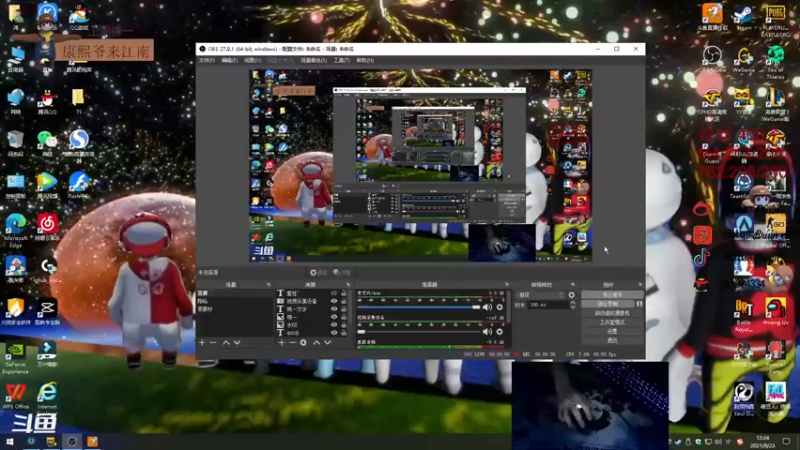
Task: Open the Among Us desktop shortcut
Action: click(x=775, y=311)
